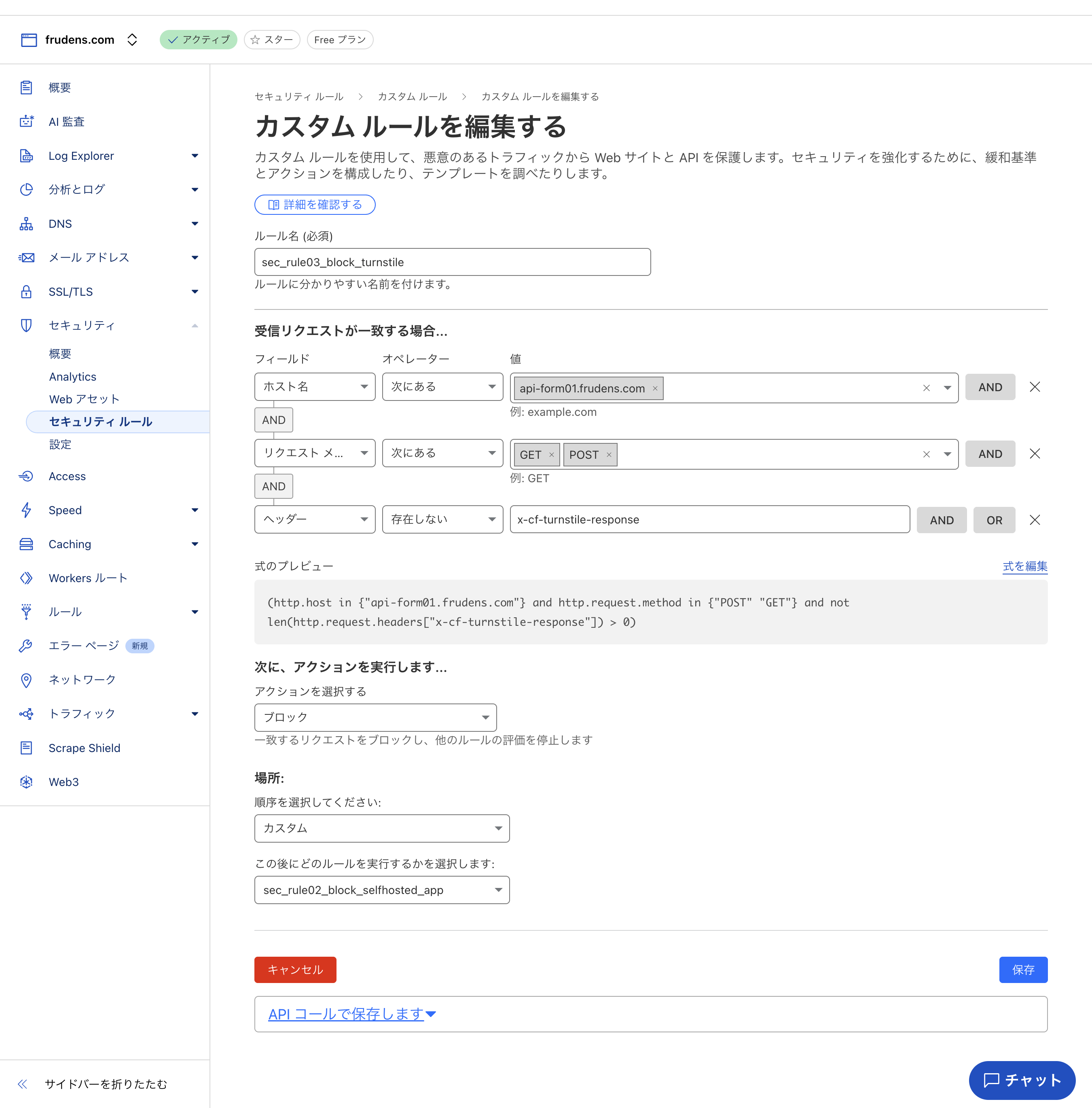Click the トラフィック routing icon
Image resolution: width=1092 pixels, height=1108 pixels.
click(26, 714)
